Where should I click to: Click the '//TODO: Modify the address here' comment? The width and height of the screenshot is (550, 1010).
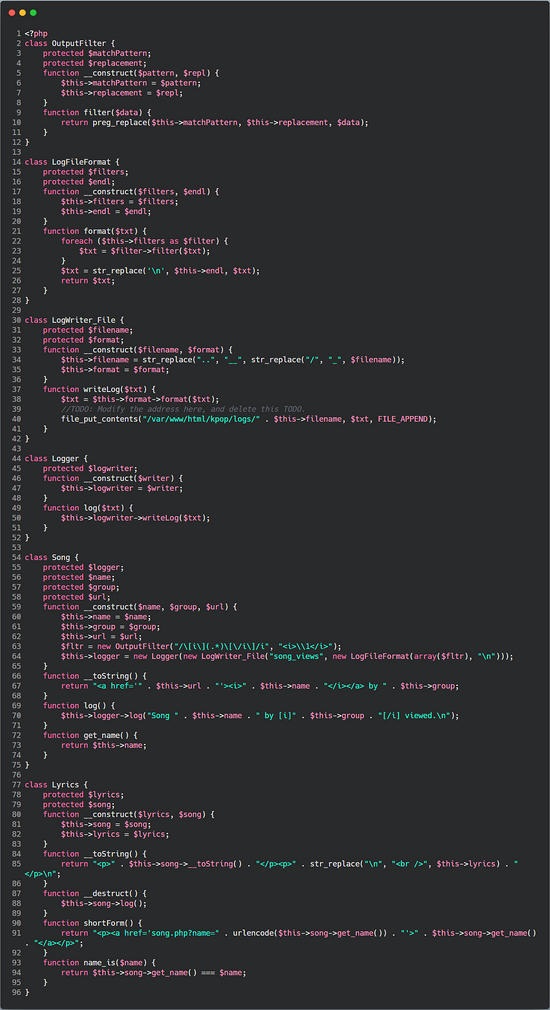tap(184, 409)
